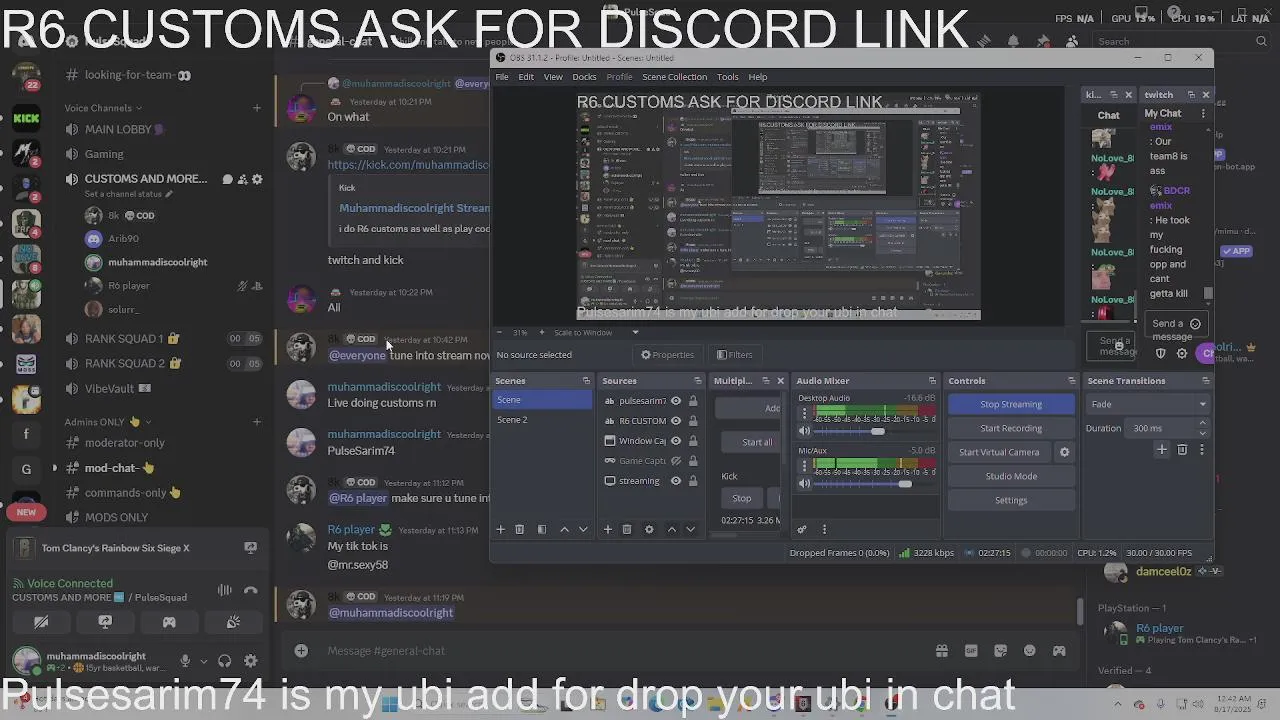This screenshot has width=1280, height=720.
Task: Open Discord soundboard button
Action: [x=233, y=622]
